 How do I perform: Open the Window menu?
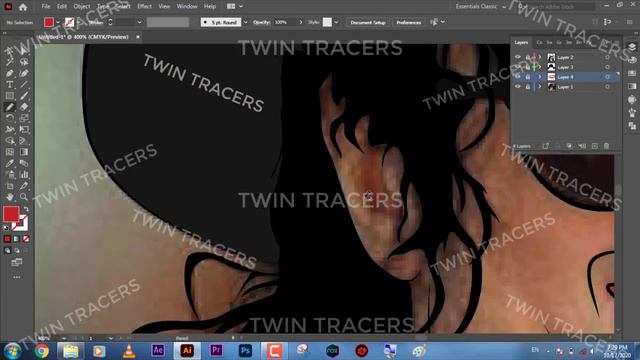point(187,7)
